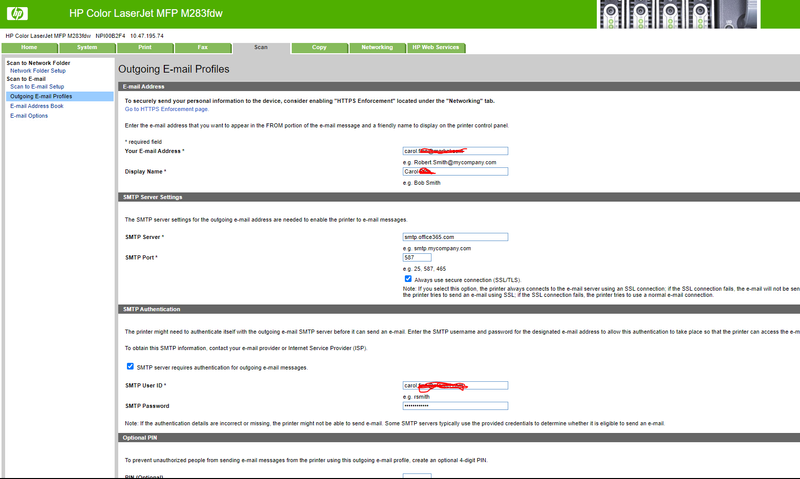Click the e.g. smtp.mycompany.com hint
Viewport: 800px width, 479px height.
coord(437,248)
